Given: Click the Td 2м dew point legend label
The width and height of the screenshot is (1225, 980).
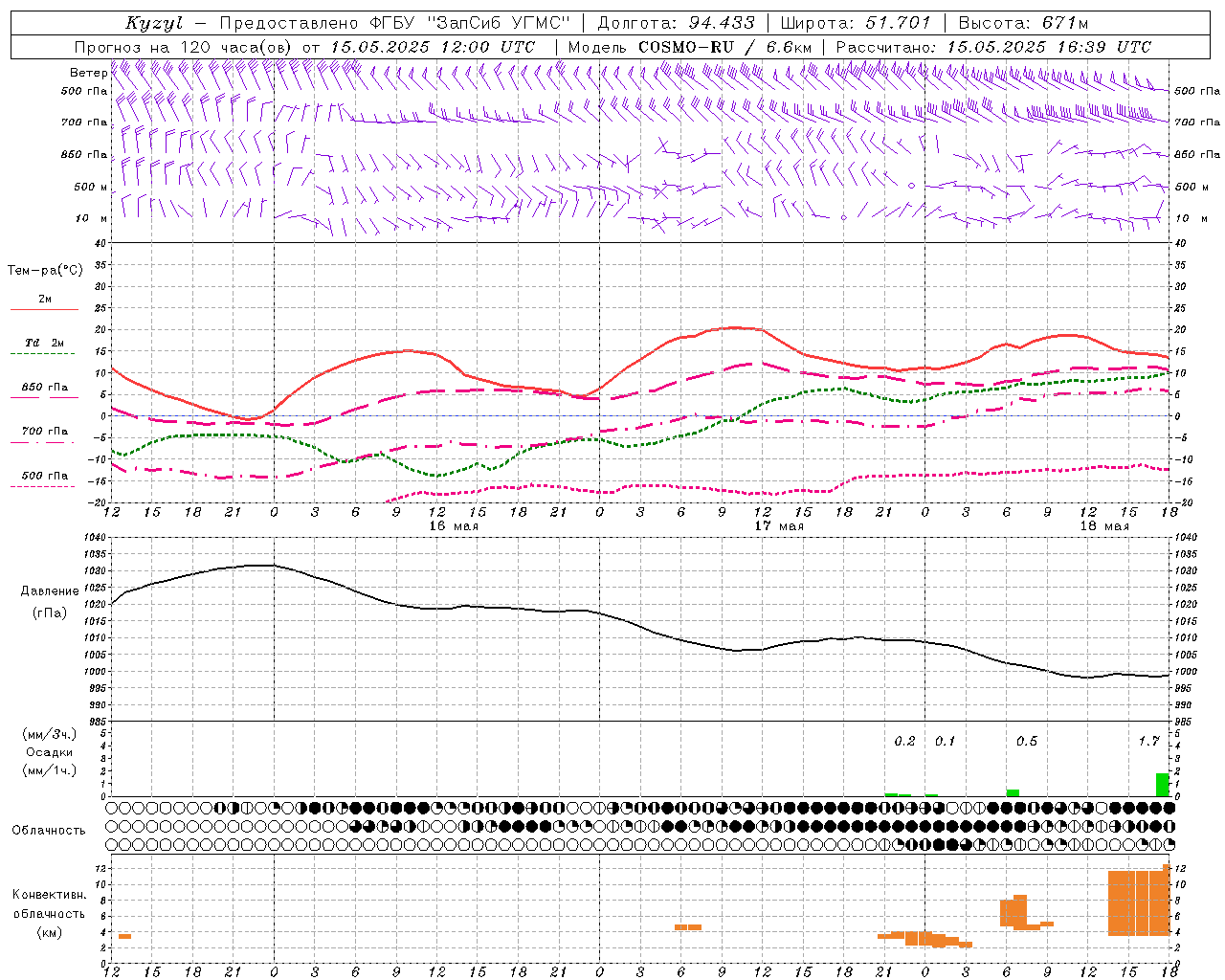Looking at the screenshot, I should (44, 343).
